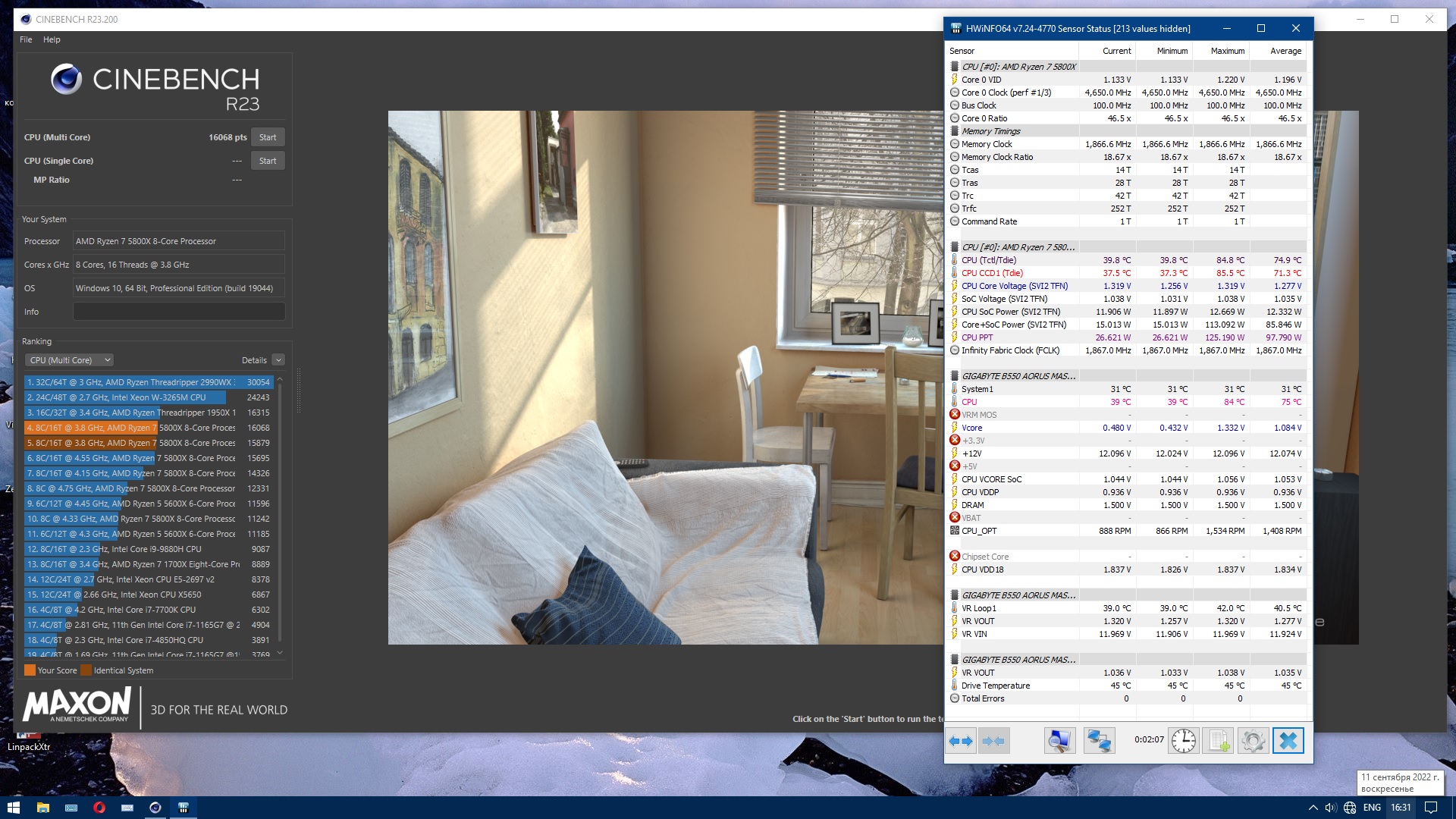Start the CPU Single Core test
1456x819 pixels.
tap(268, 161)
